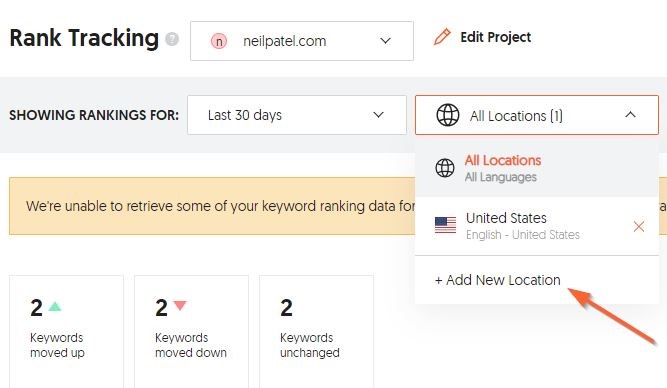Open the Keywords moved up card
The height and width of the screenshot is (388, 667).
[x=66, y=331]
